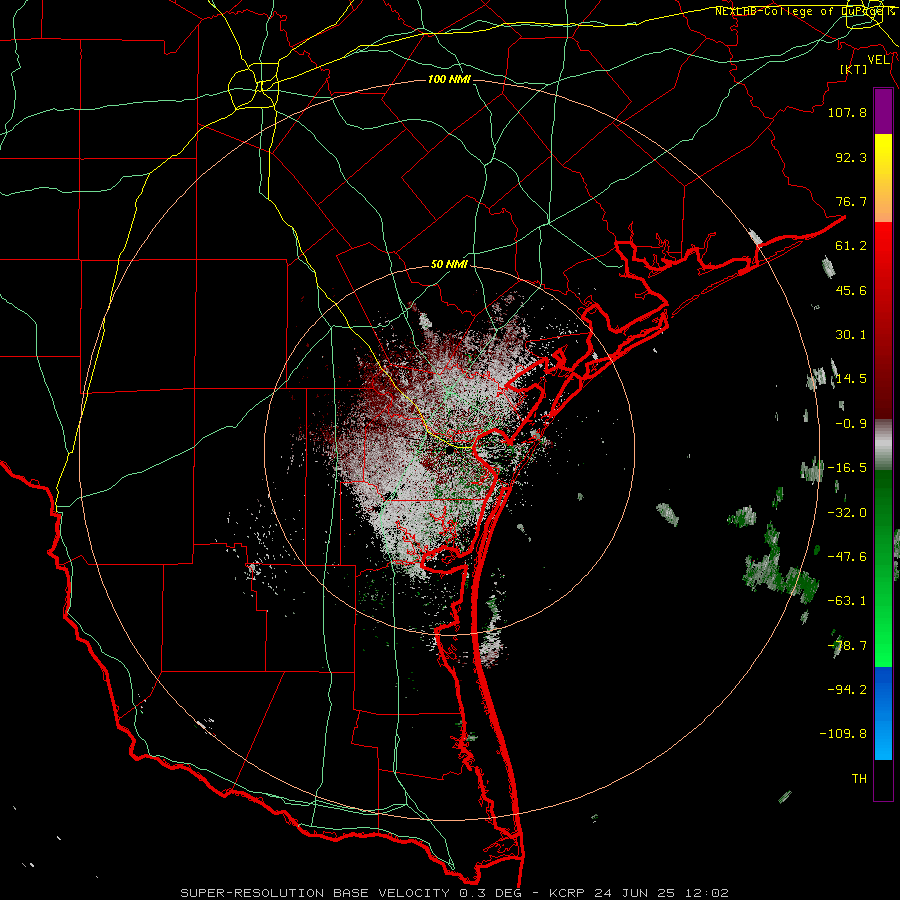Click the VEL legend heading
This screenshot has width=900, height=900.
coord(879,60)
